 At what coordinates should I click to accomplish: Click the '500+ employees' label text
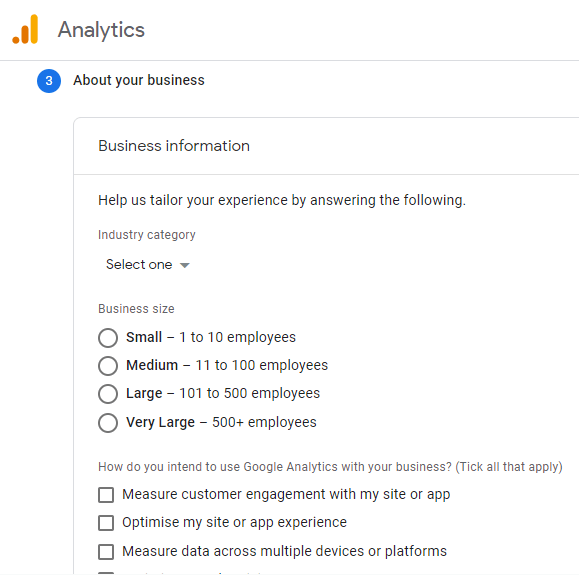point(264,422)
